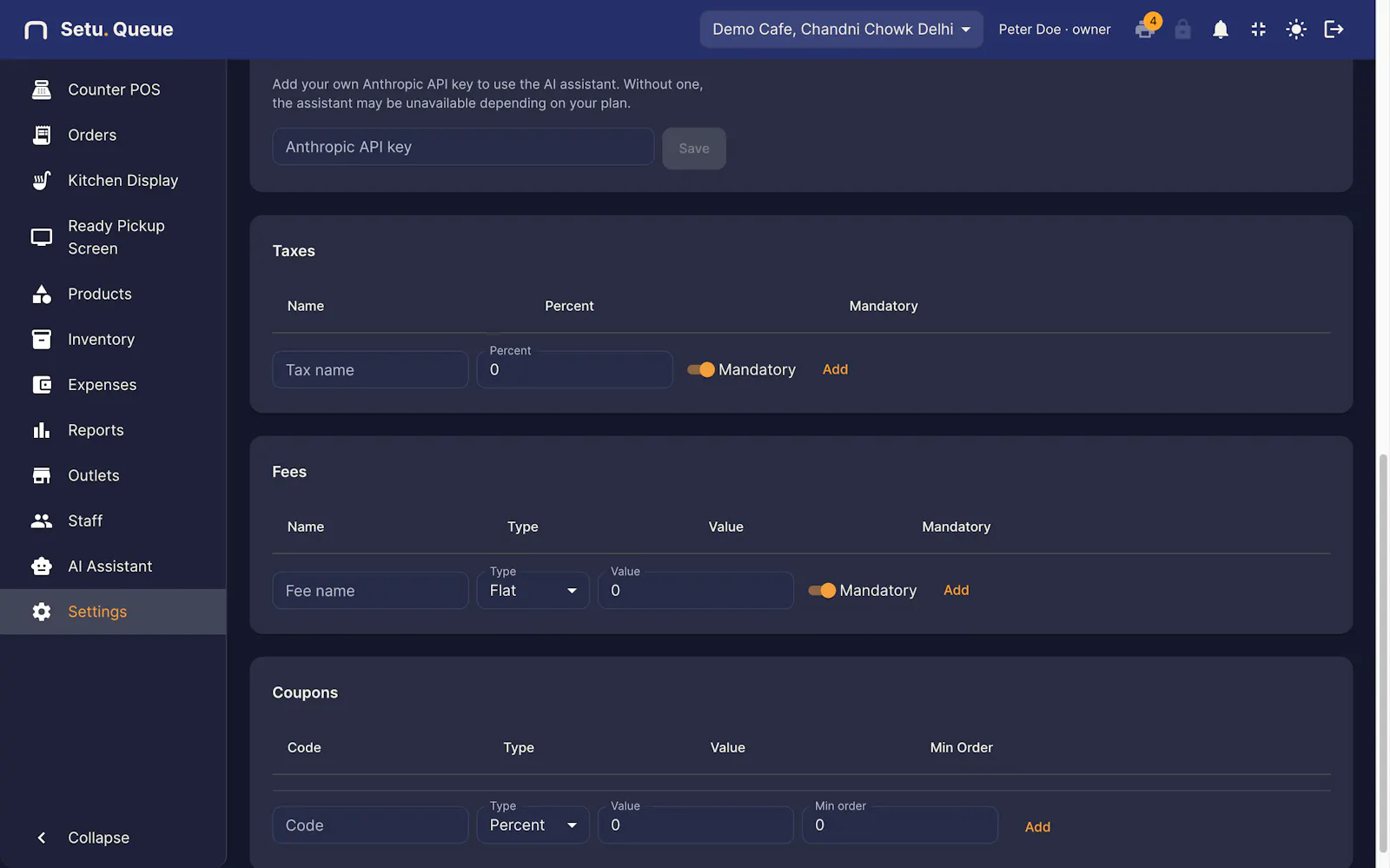Screen dimensions: 1390x868
Task: Click the Counter POS register icon
Action: pos(42,89)
